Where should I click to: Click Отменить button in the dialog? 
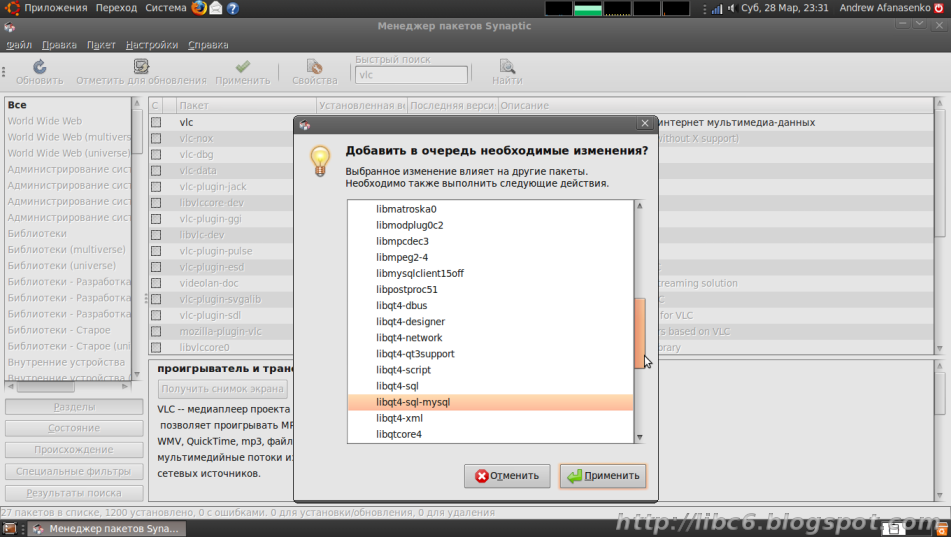pyautogui.click(x=507, y=476)
